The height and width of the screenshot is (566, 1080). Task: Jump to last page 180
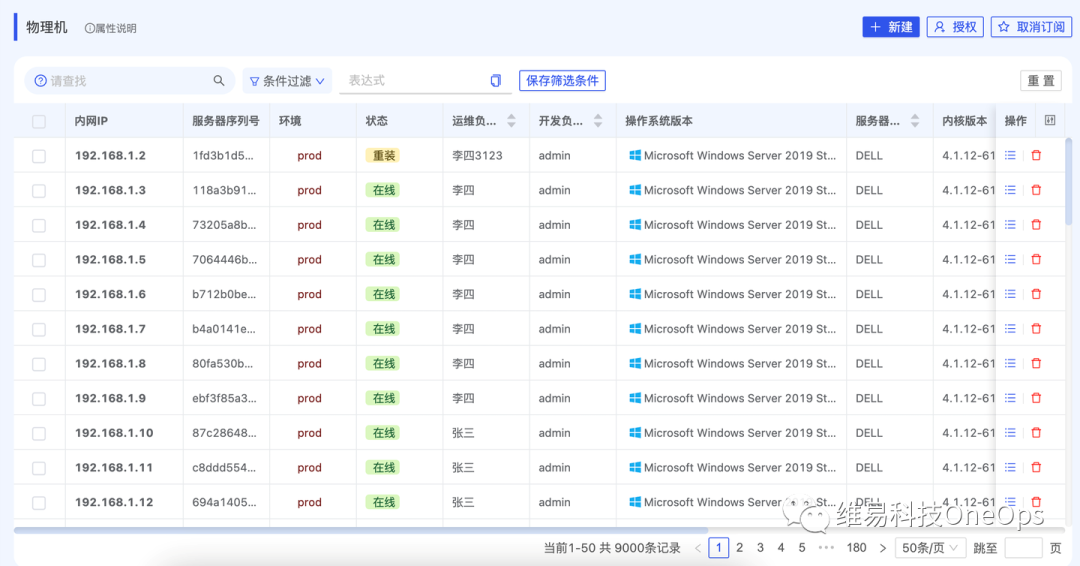[x=856, y=548]
